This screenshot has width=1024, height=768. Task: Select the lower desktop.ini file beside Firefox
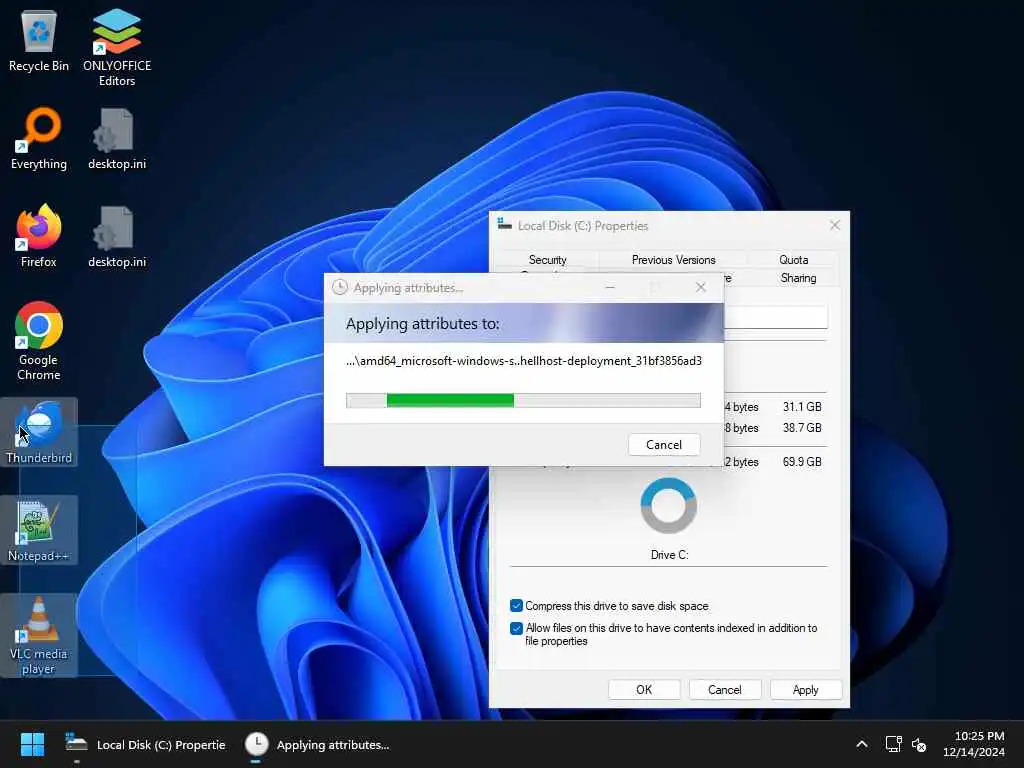pos(117,236)
